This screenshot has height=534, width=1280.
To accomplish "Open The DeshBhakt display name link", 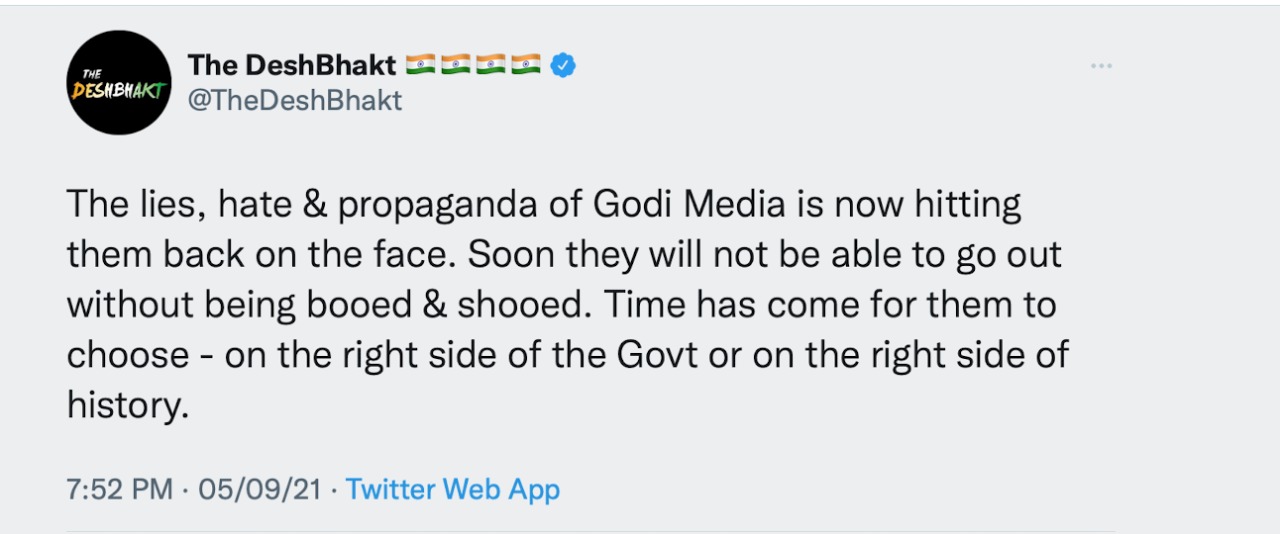I will pos(293,66).
